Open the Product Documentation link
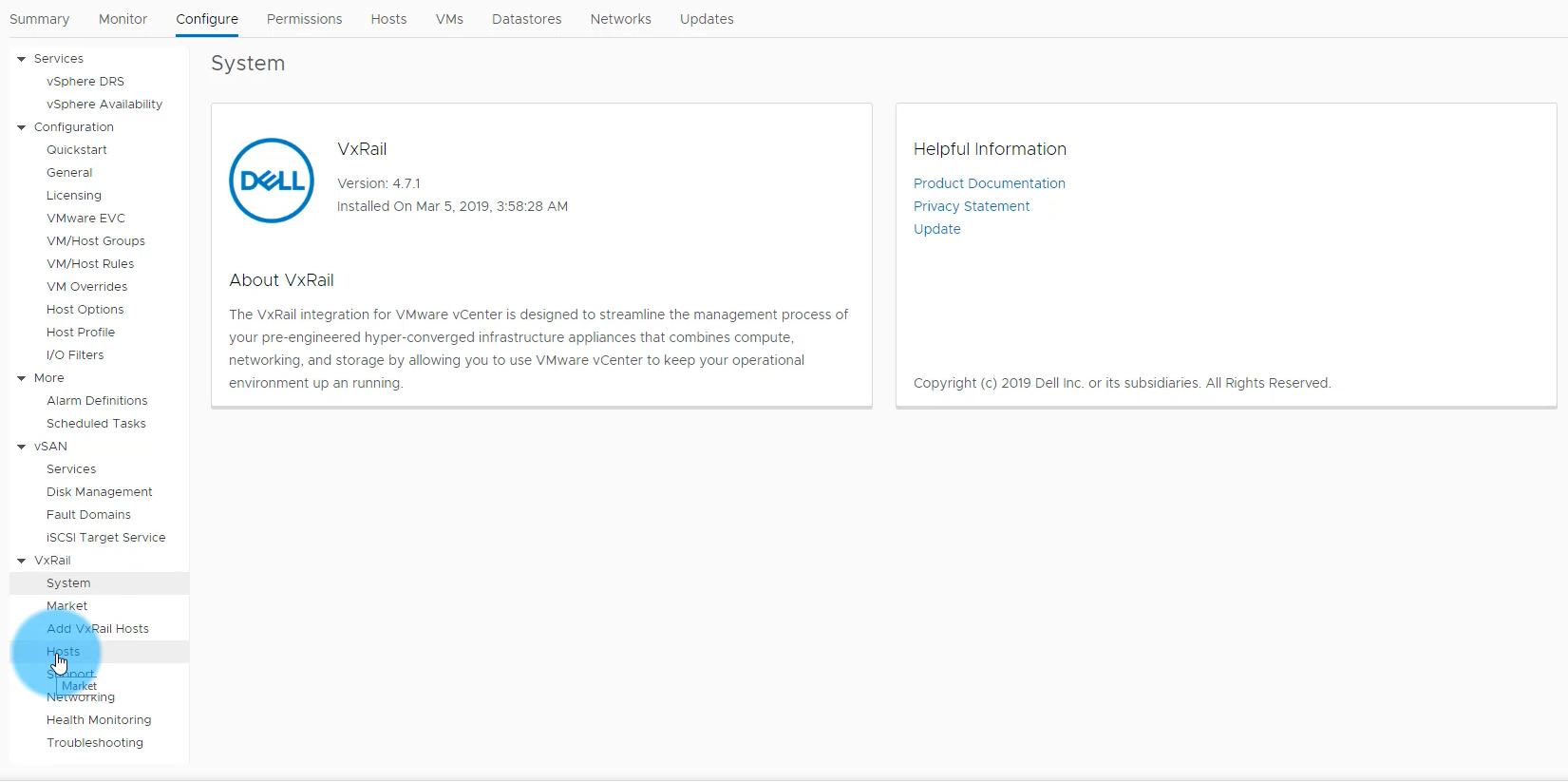The height and width of the screenshot is (782, 1568). (x=989, y=183)
